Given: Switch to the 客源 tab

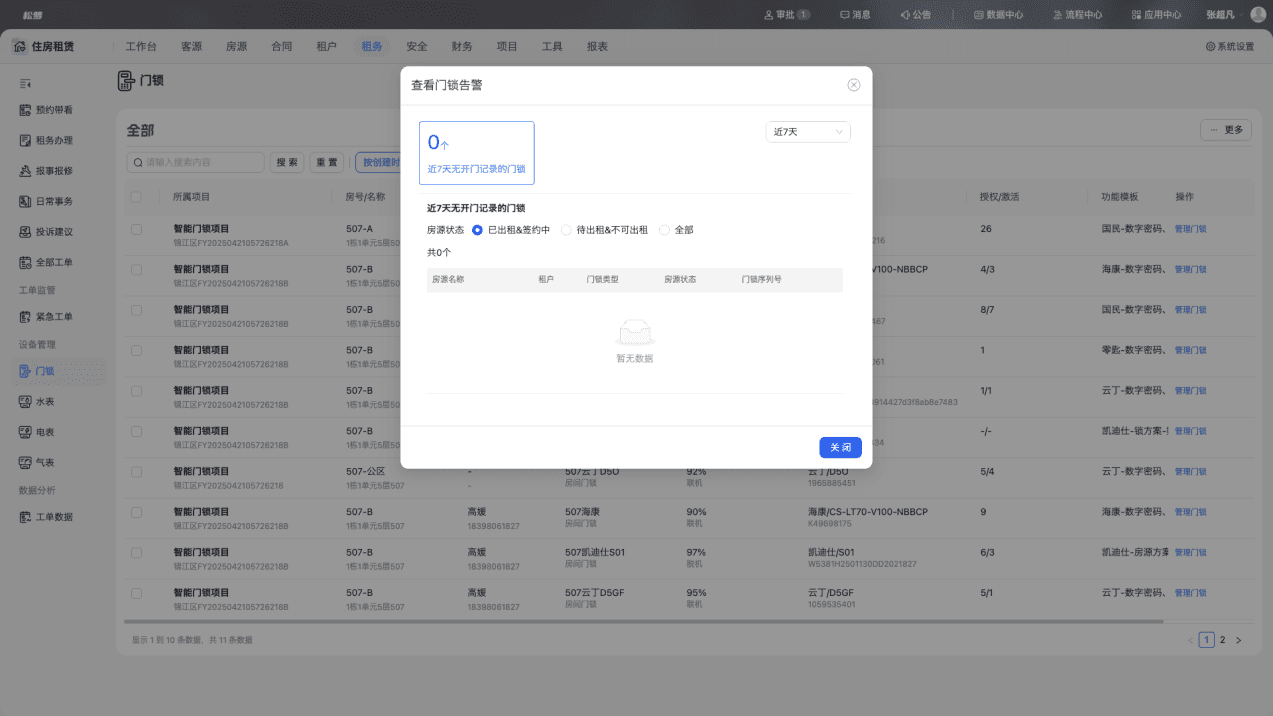Looking at the screenshot, I should click(191, 47).
